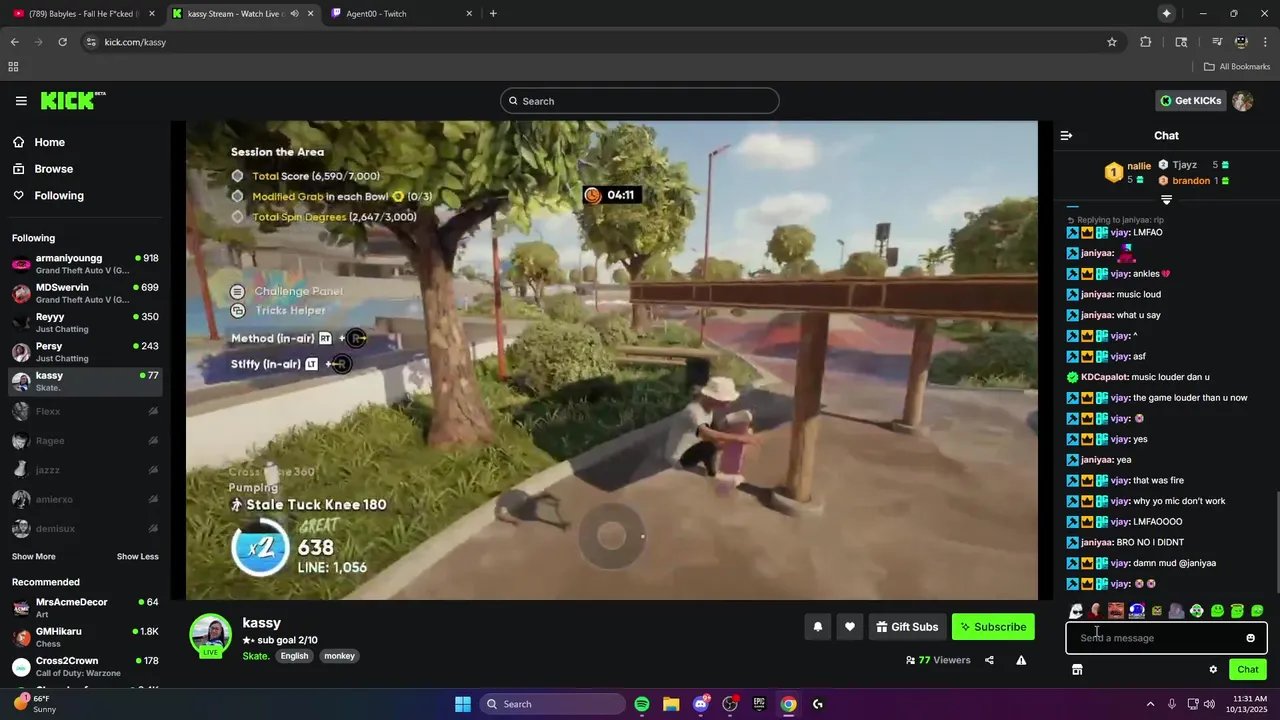Screen dimensions: 1280x720
Task: Open Cross2Crown recommended channel
Action: click(x=85, y=667)
